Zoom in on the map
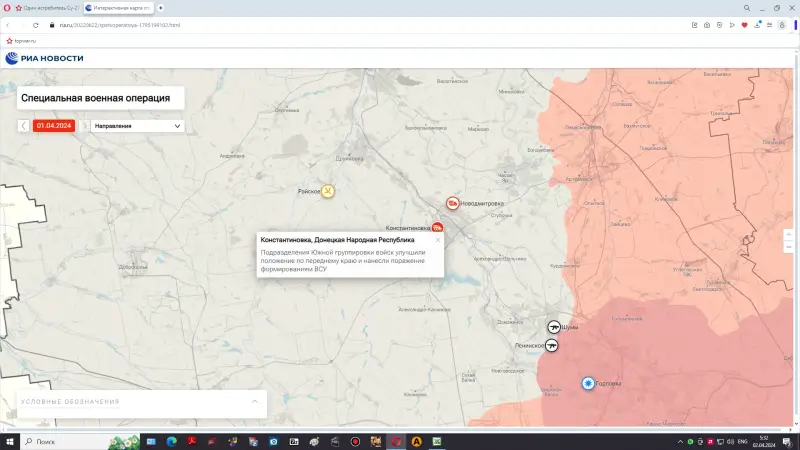This screenshot has height=450, width=800. pyautogui.click(x=789, y=234)
